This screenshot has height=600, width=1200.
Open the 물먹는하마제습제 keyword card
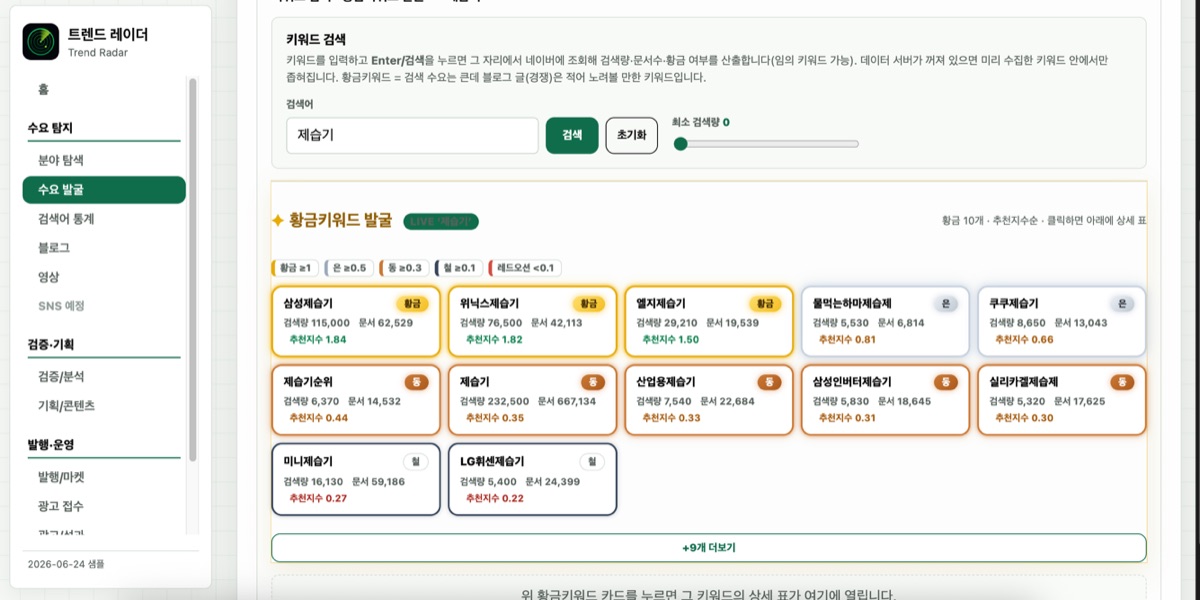(885, 322)
